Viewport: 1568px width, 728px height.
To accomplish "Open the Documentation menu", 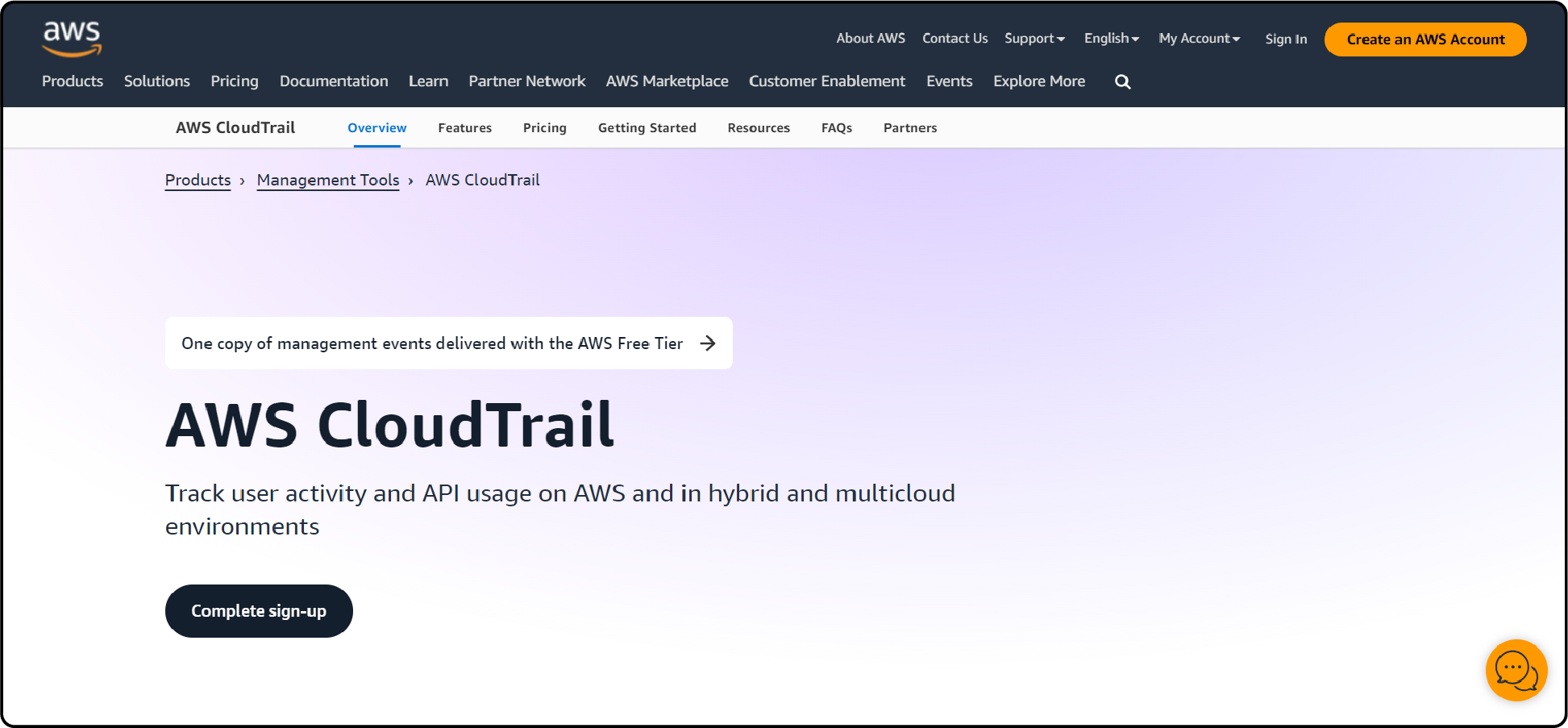I will click(x=334, y=81).
